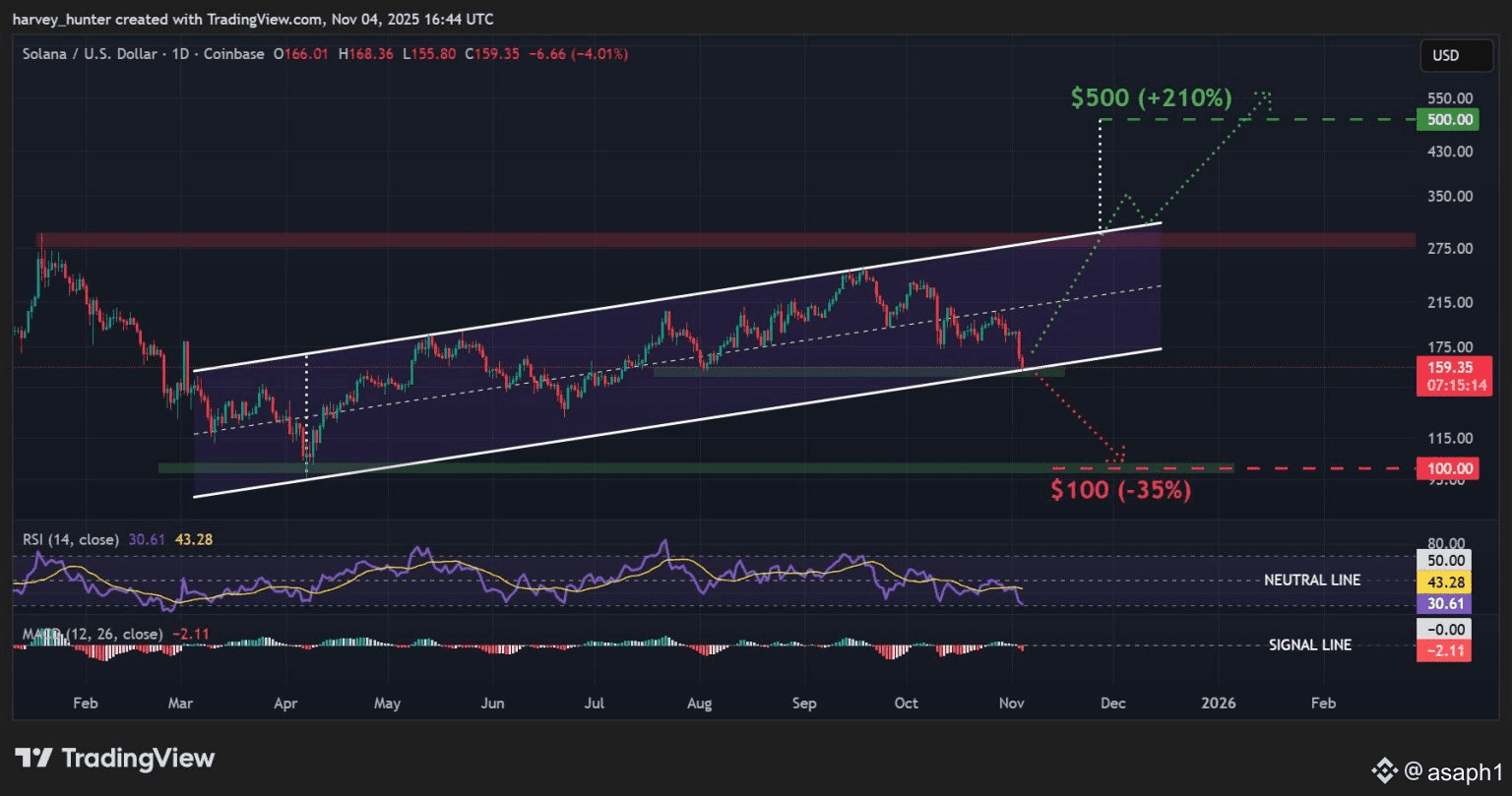Click the Coinbase exchange label
The height and width of the screenshot is (796, 1512).
click(233, 54)
